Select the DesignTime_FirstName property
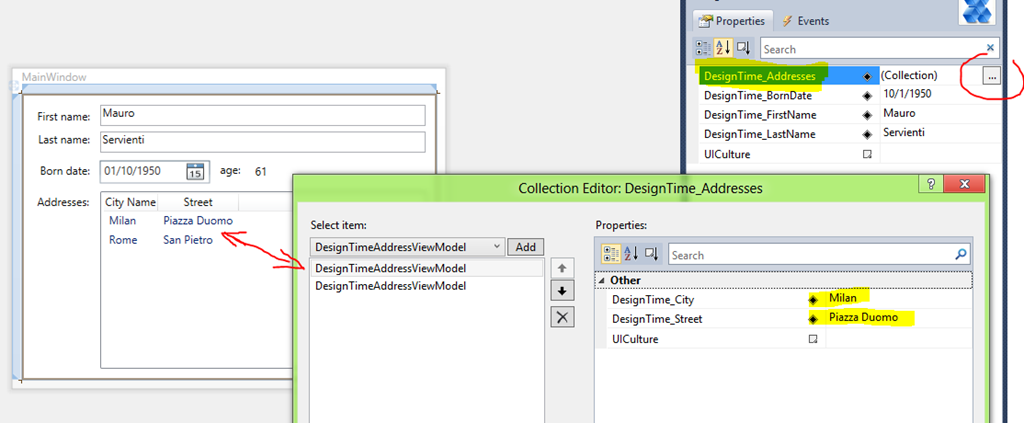The image size is (1024, 423). click(760, 115)
